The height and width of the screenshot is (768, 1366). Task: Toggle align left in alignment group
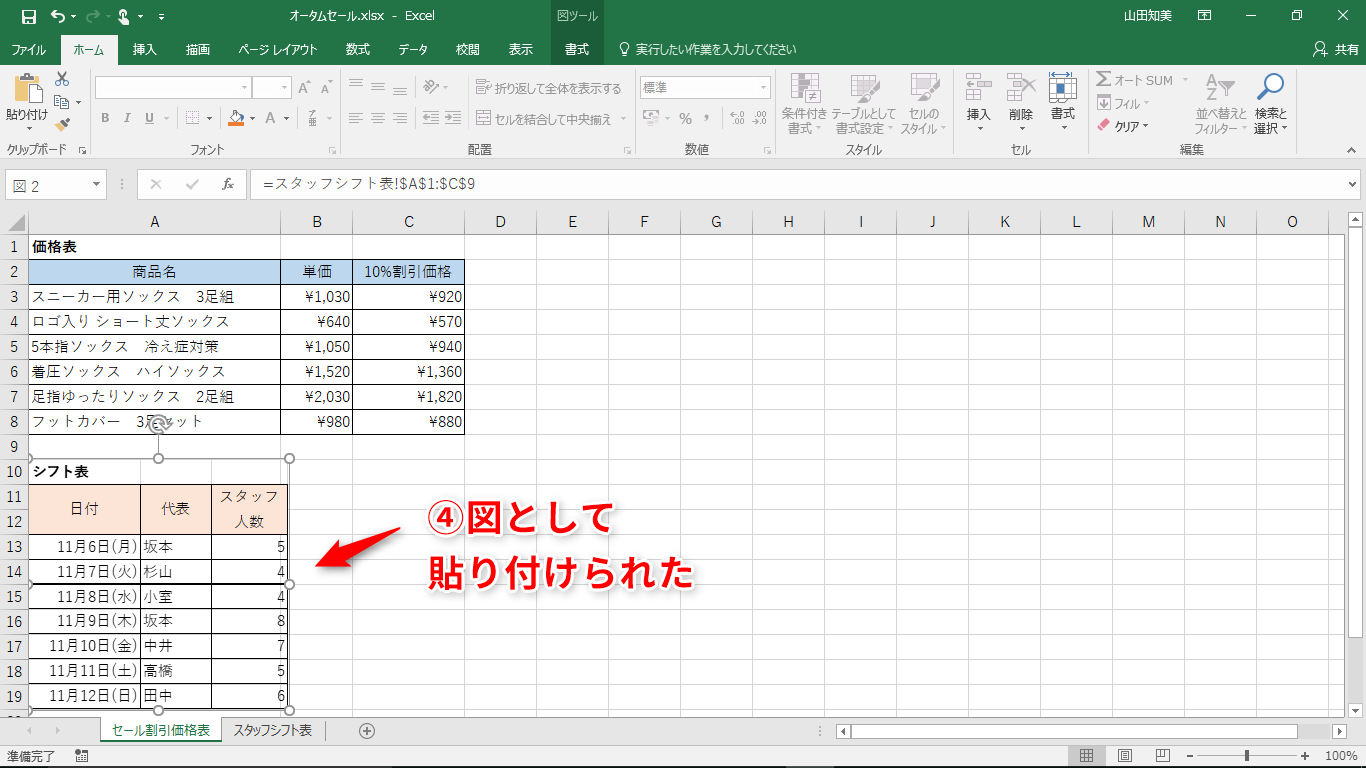pos(355,118)
